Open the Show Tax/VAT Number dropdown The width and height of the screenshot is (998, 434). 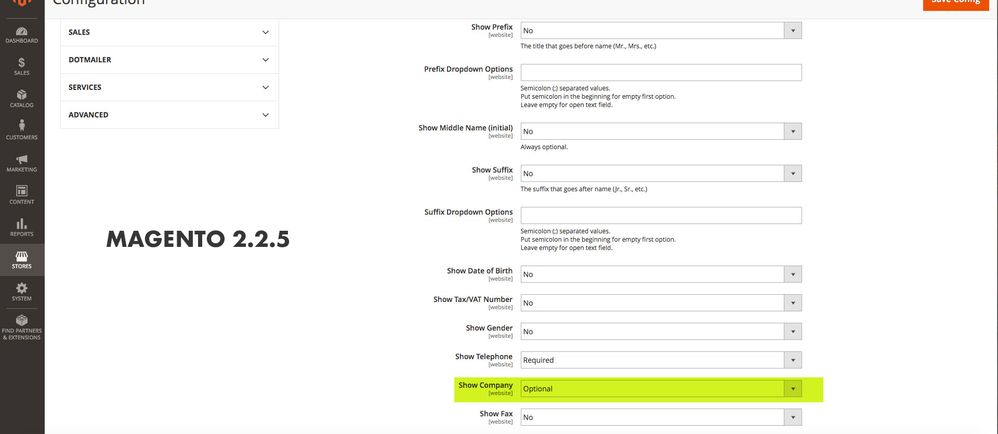click(661, 303)
